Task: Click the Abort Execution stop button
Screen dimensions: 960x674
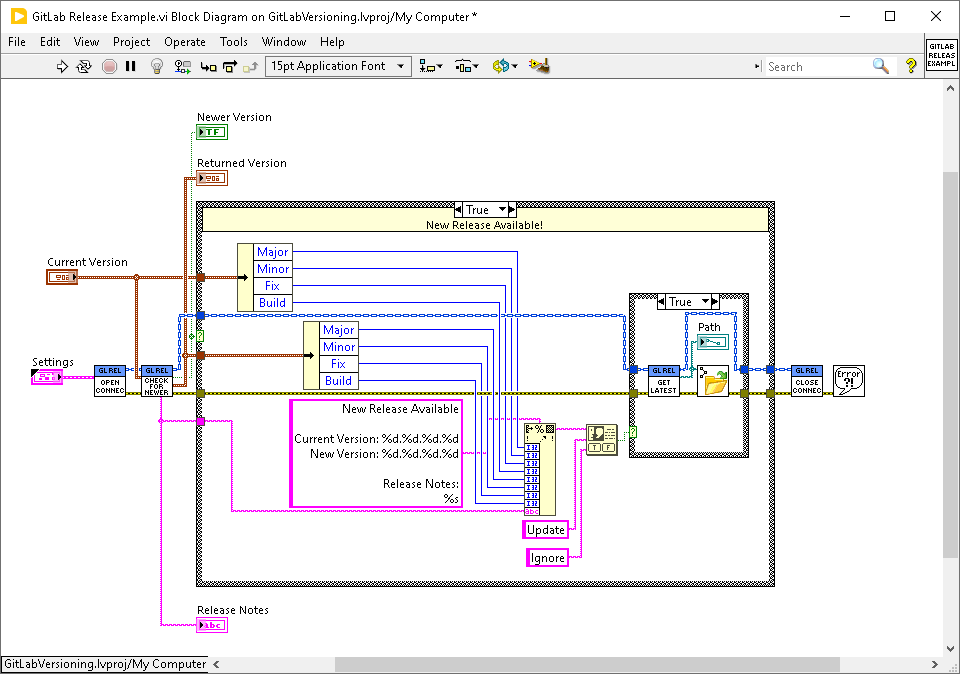Action: click(110, 66)
